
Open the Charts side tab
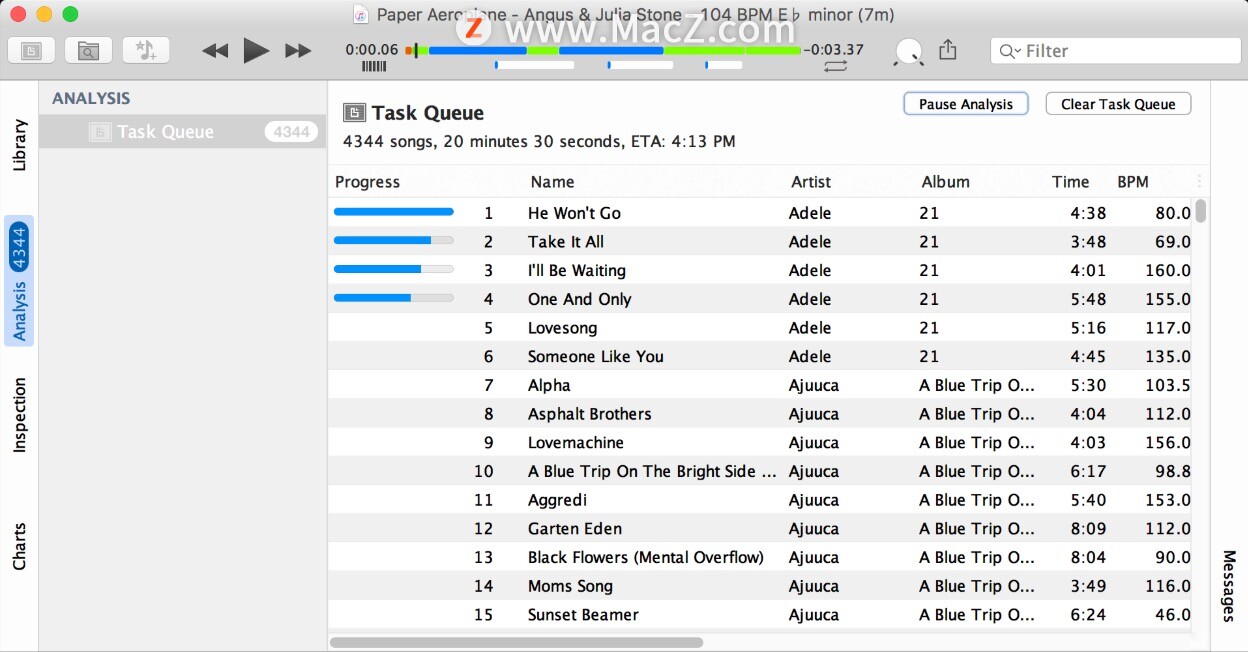tap(19, 546)
